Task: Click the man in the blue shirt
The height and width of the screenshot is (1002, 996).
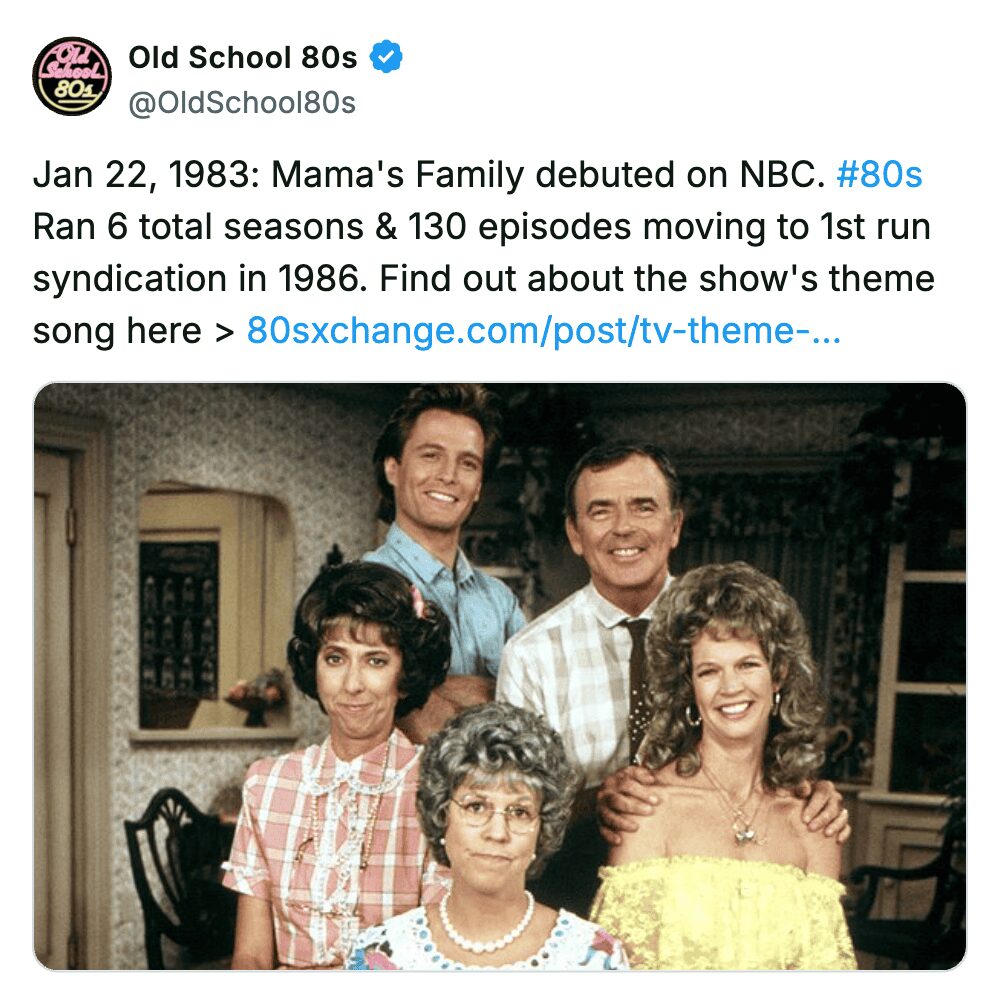Action: click(440, 520)
